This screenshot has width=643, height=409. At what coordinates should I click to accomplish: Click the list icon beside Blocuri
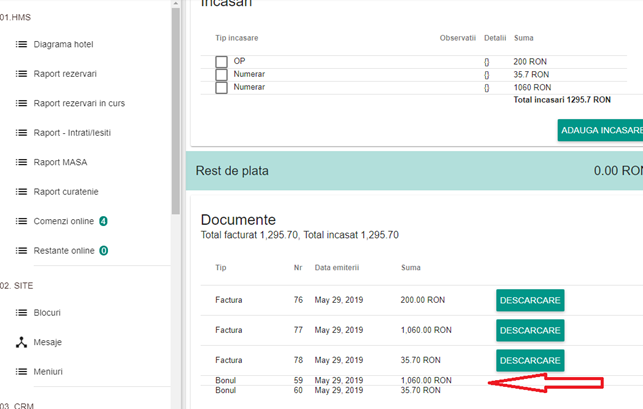21,313
